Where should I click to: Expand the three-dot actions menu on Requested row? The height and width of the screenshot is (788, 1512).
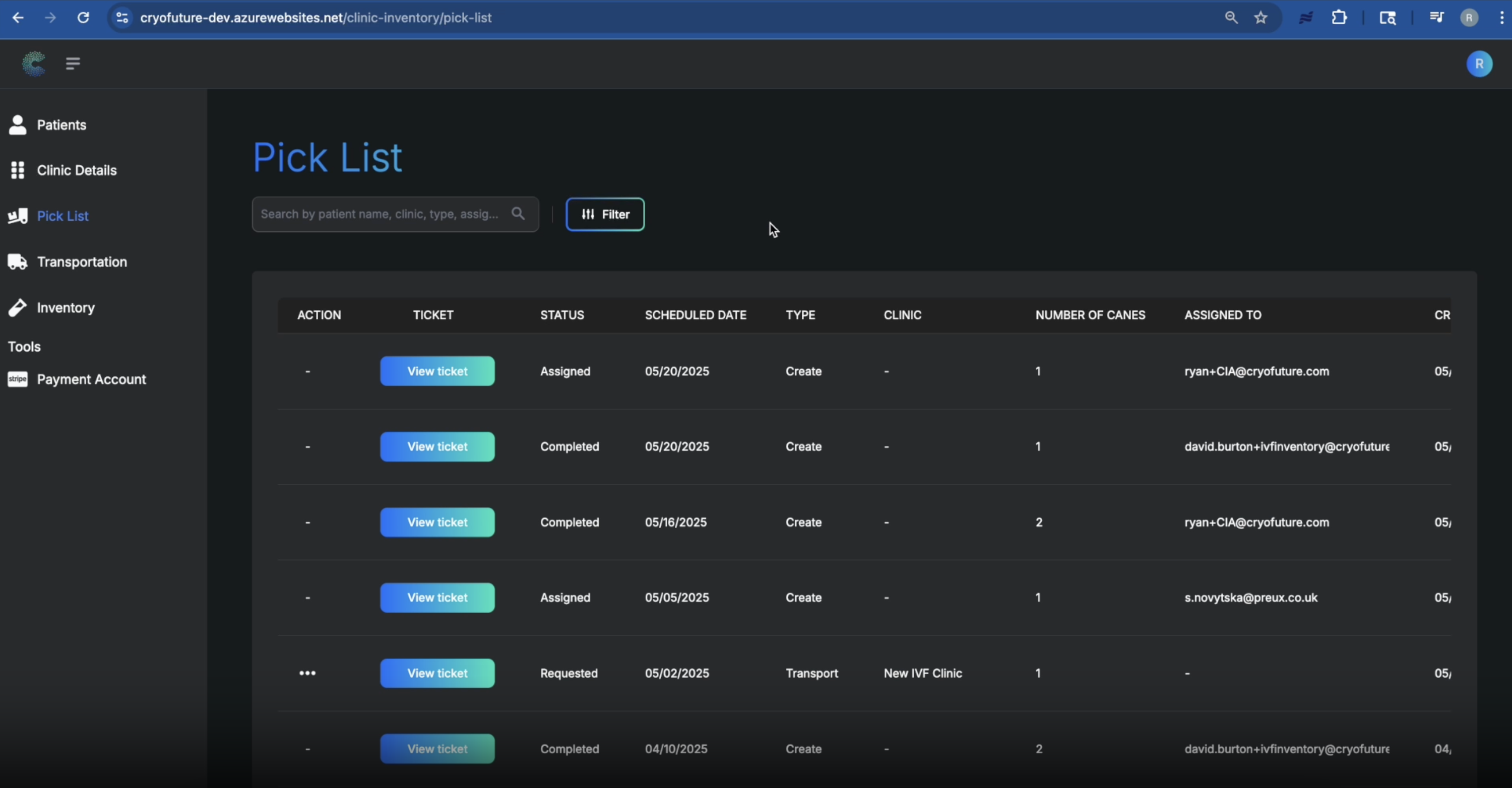(307, 673)
